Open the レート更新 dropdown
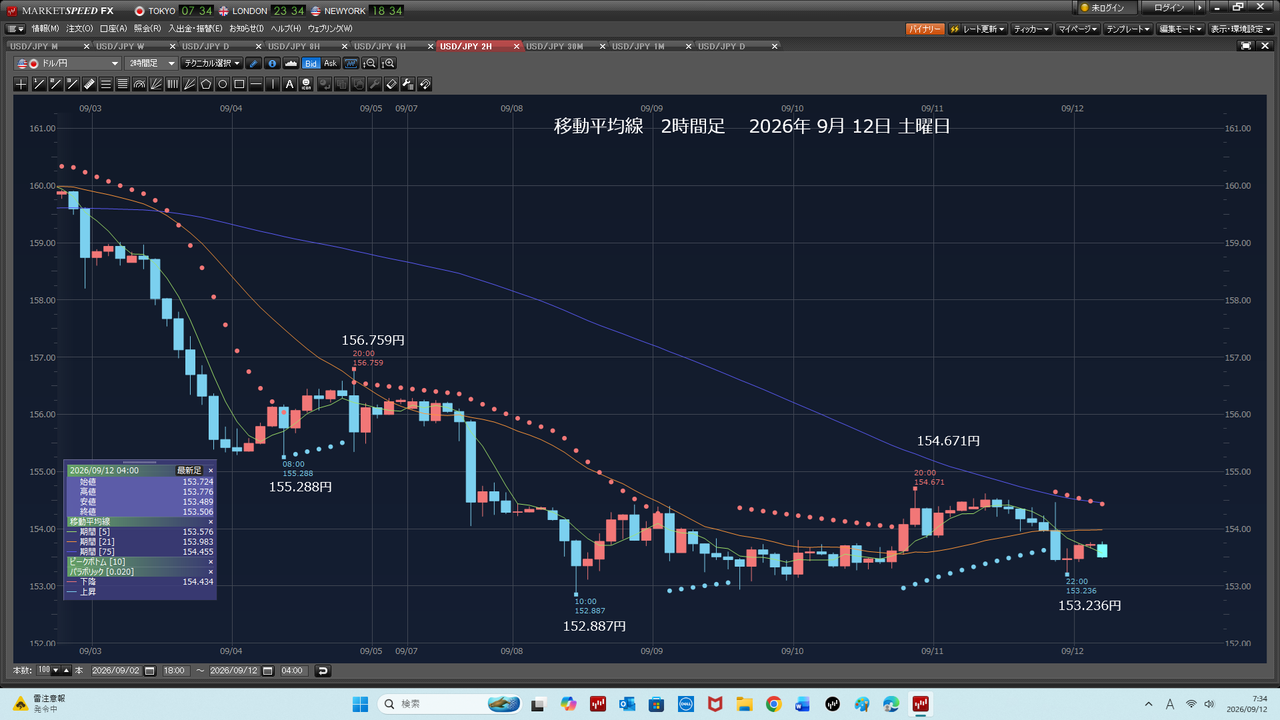The height and width of the screenshot is (720, 1280). [976, 30]
